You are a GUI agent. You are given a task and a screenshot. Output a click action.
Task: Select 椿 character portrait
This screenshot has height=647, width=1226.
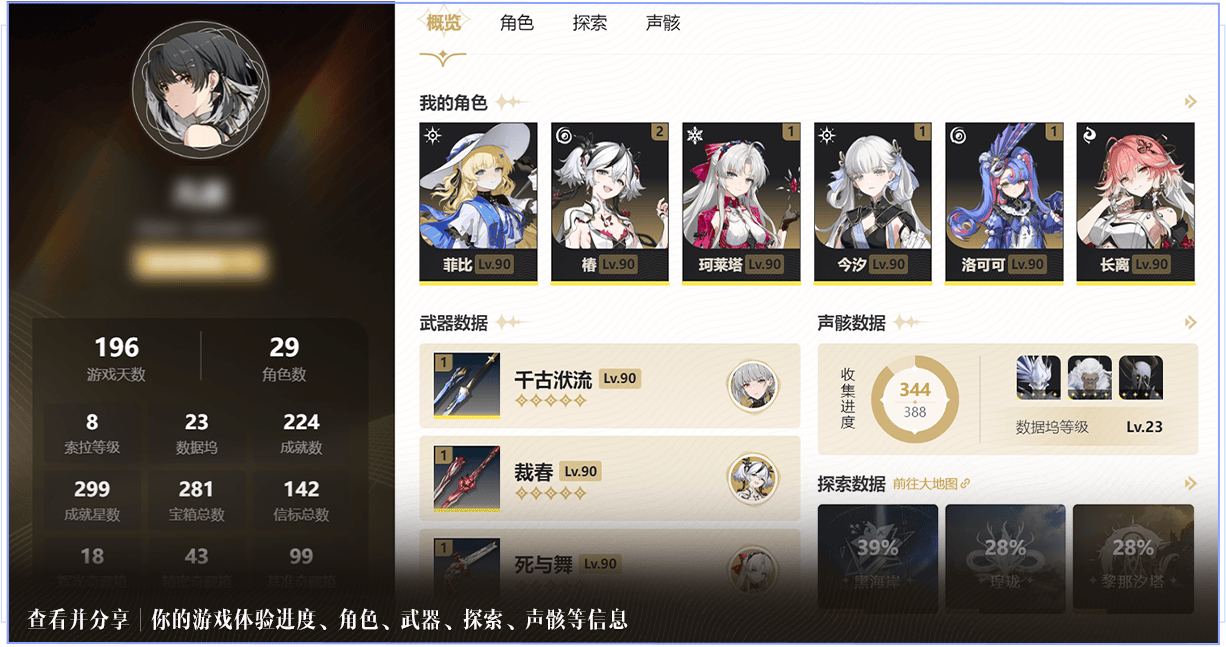click(610, 203)
